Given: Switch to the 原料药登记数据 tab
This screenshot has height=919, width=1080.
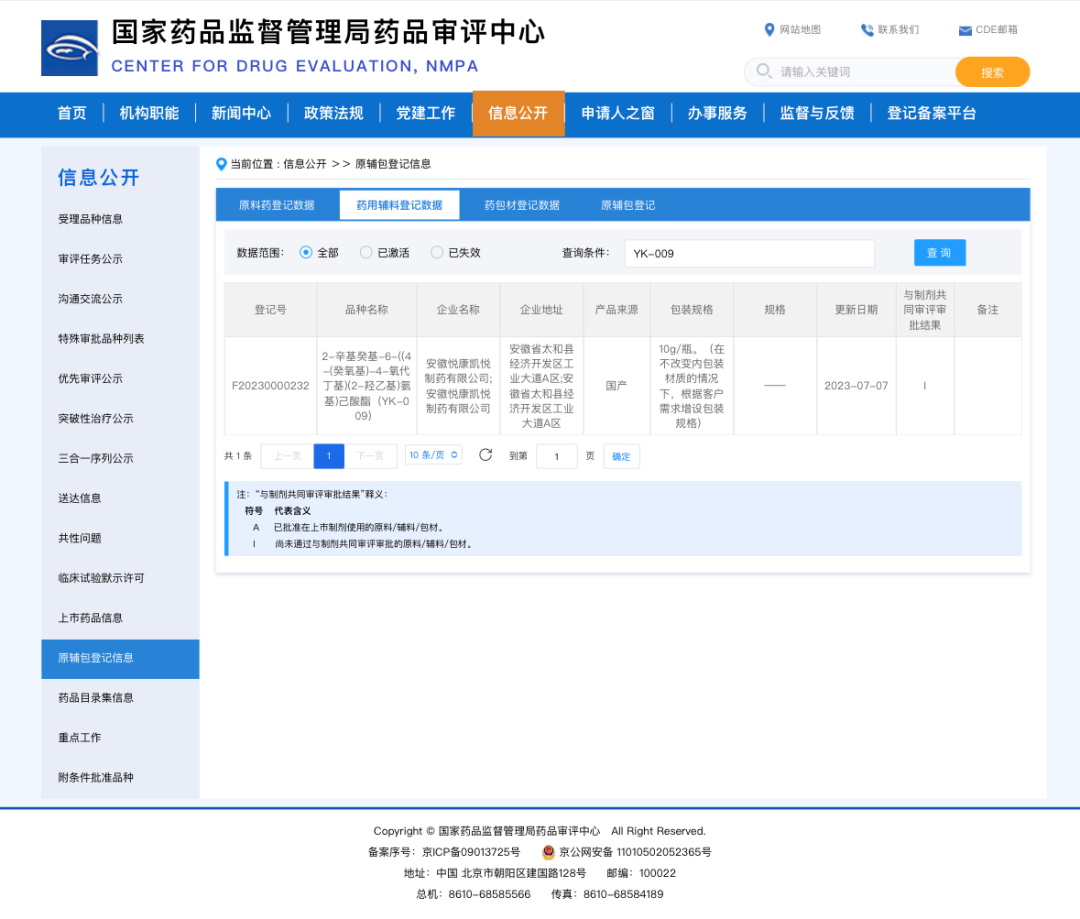Looking at the screenshot, I should pyautogui.click(x=276, y=205).
